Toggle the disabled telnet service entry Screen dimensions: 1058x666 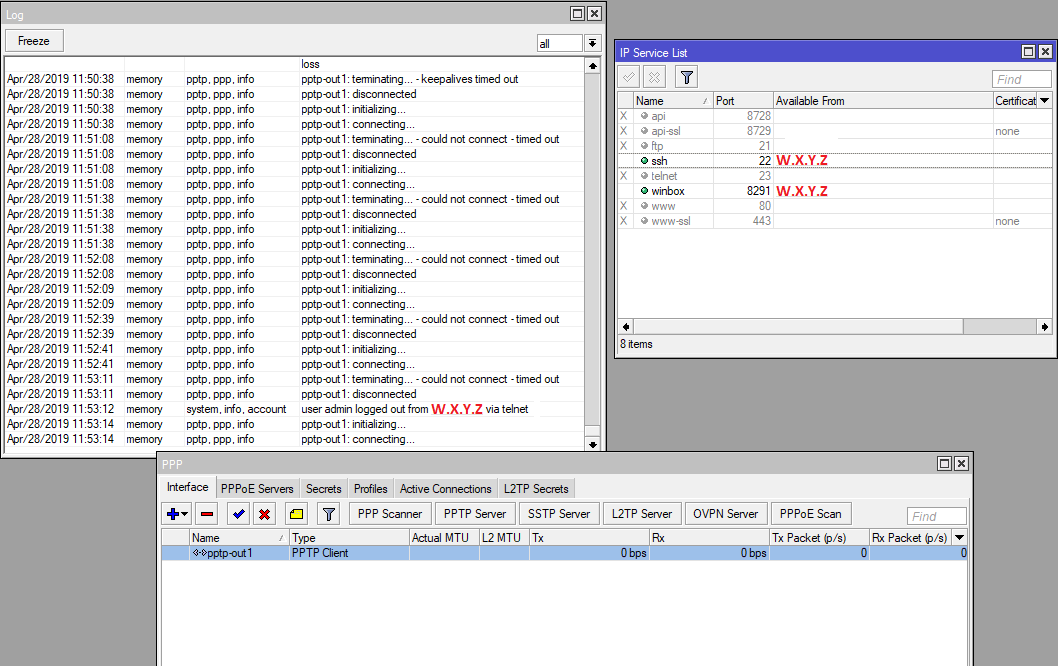[x=623, y=176]
